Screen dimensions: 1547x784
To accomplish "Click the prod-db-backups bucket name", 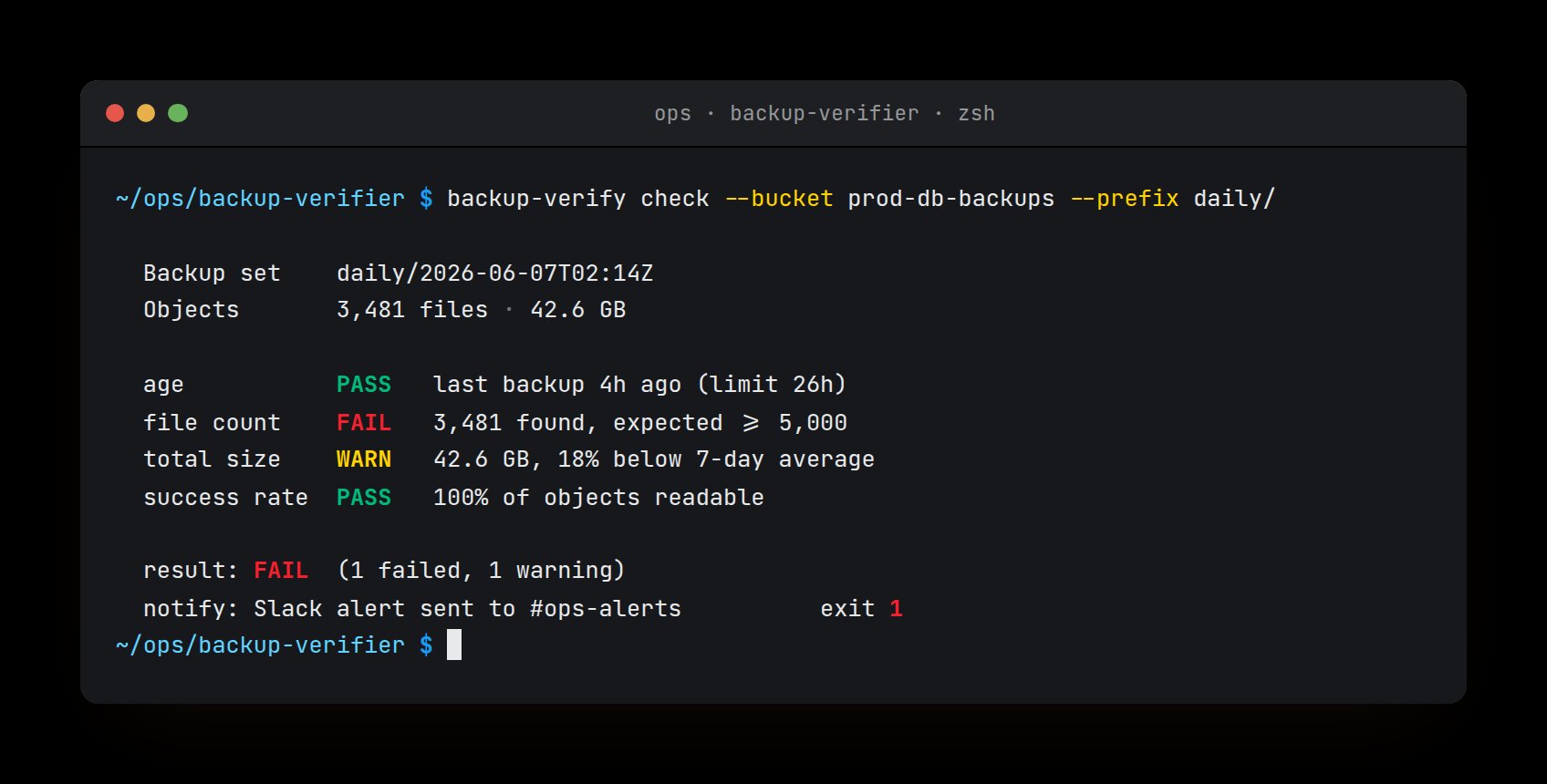I will pos(951,199).
